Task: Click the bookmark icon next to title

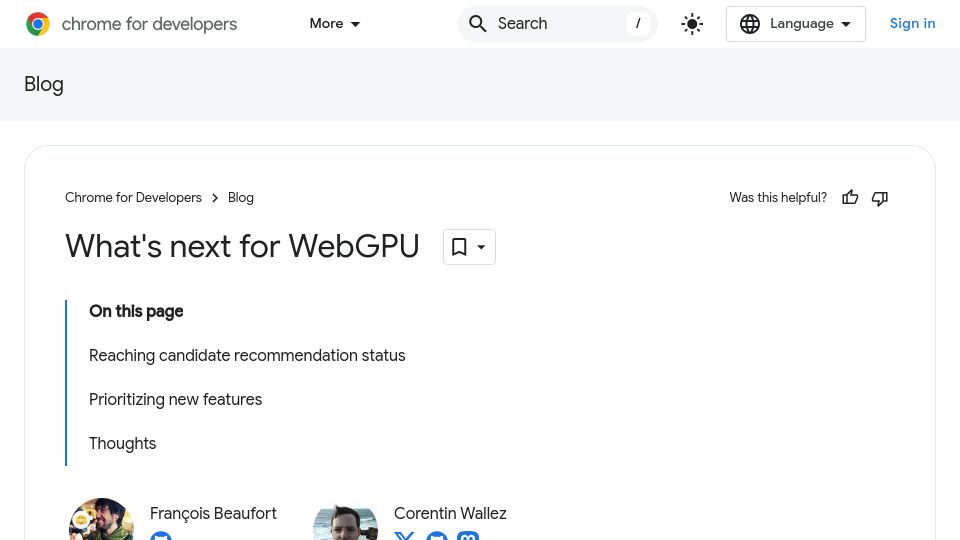Action: pyautogui.click(x=459, y=247)
